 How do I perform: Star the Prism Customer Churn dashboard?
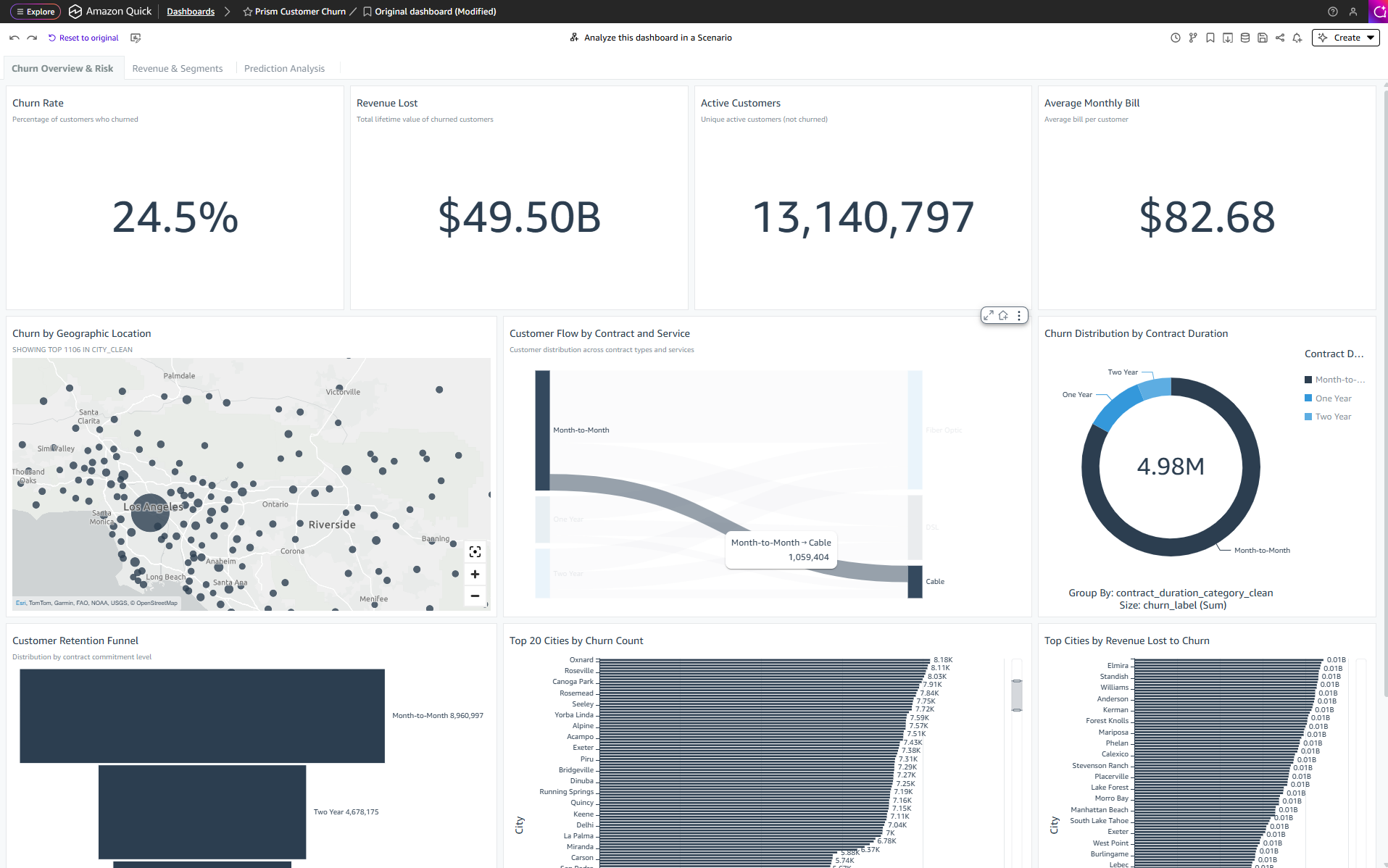248,12
